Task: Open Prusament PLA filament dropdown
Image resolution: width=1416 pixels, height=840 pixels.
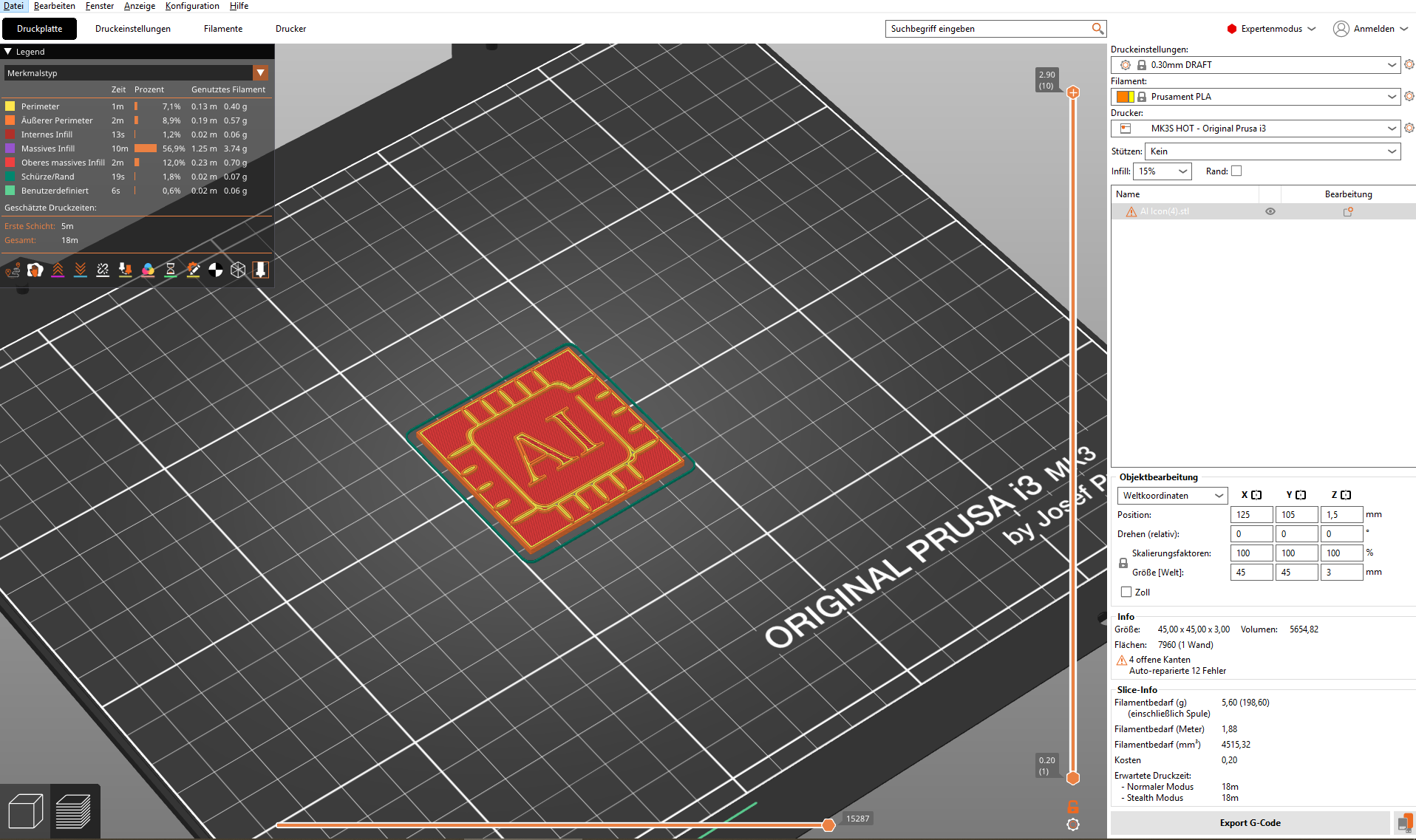Action: coord(1256,97)
